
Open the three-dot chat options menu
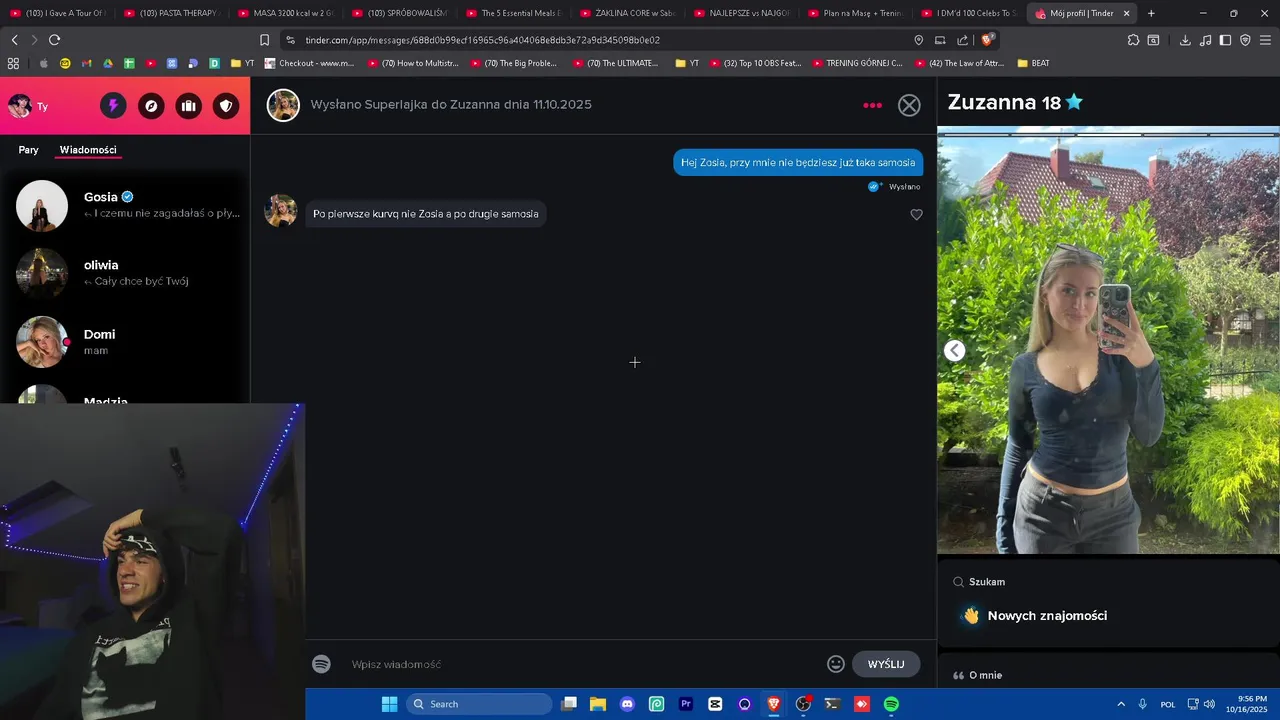(x=873, y=105)
